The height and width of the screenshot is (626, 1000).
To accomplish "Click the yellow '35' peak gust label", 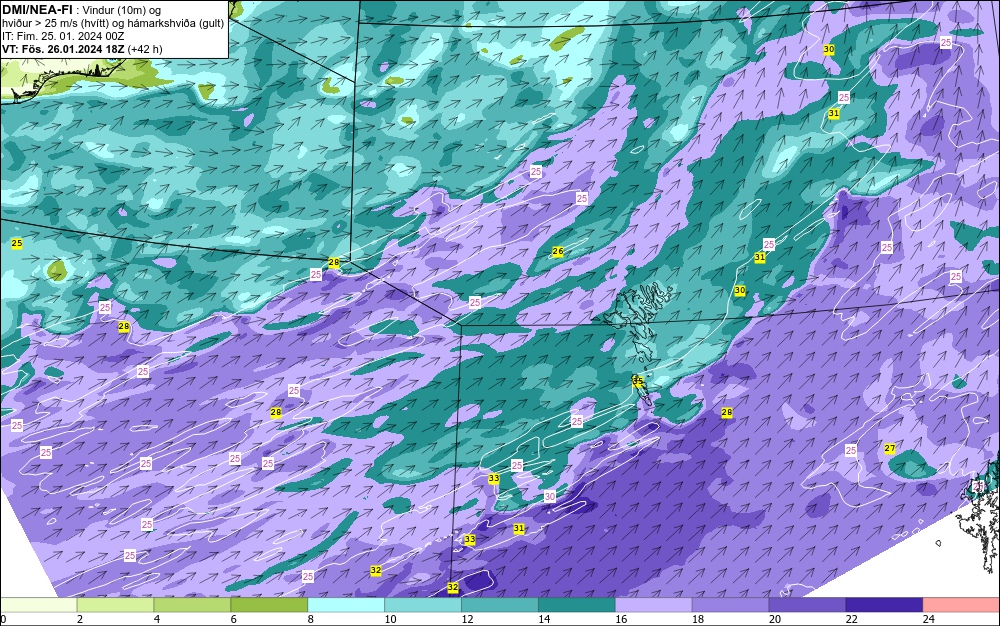I will point(638,381).
